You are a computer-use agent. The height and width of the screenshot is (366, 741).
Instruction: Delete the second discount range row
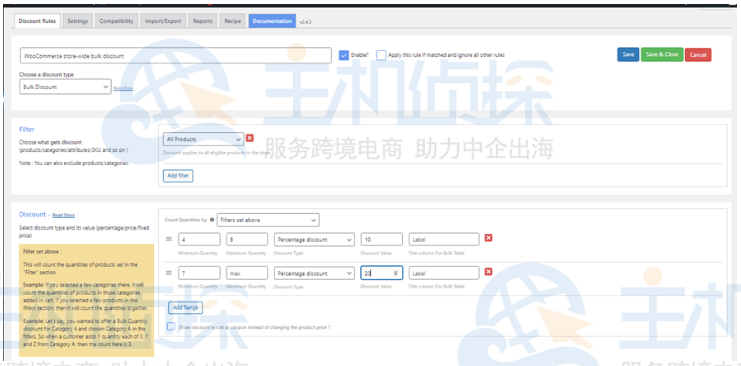pyautogui.click(x=489, y=271)
